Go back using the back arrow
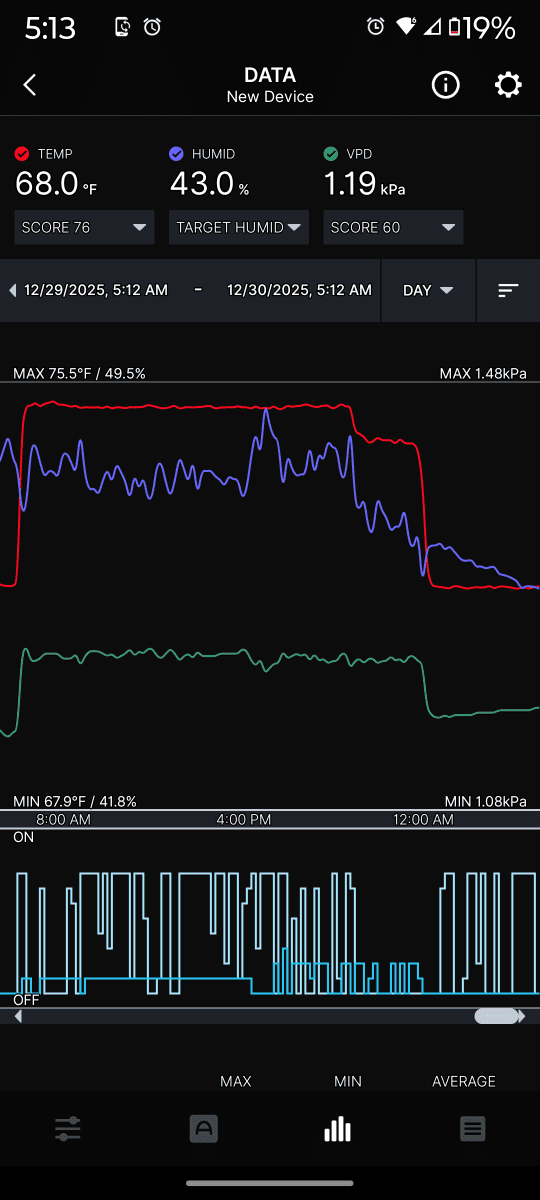 30,85
